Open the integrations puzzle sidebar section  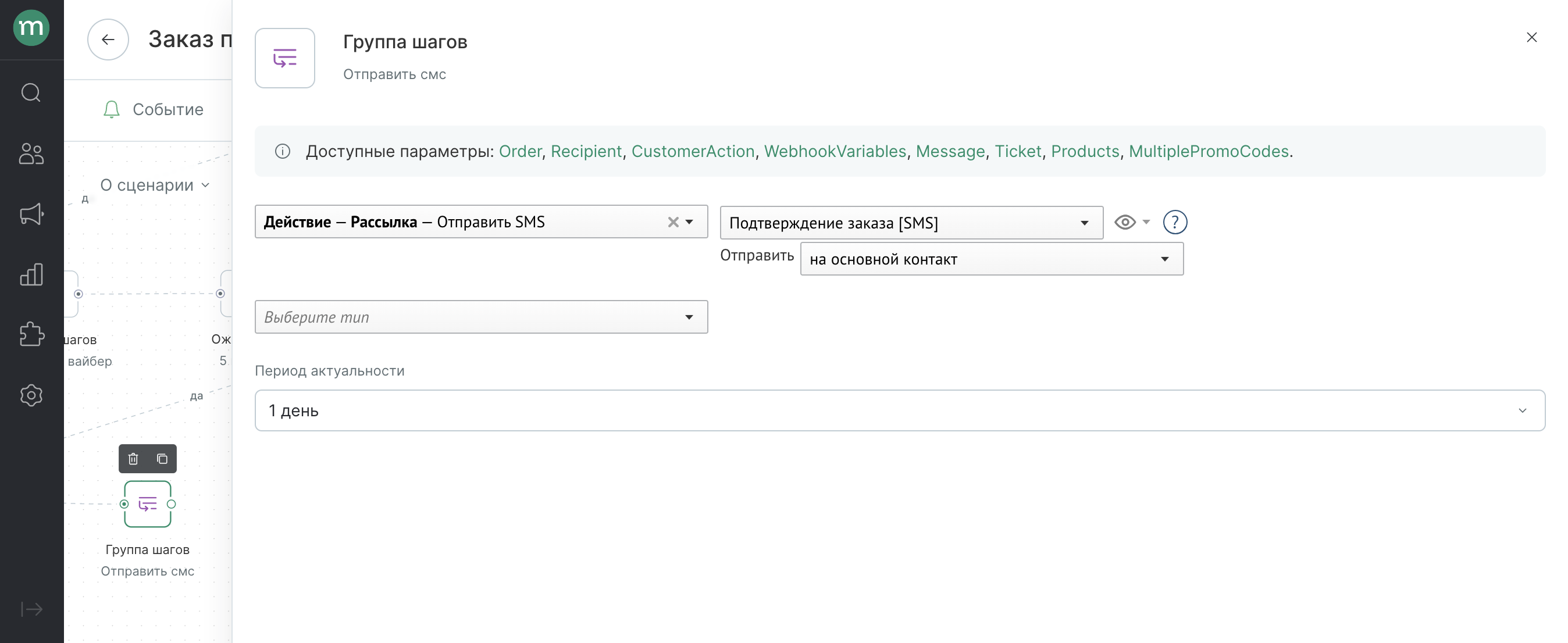(31, 334)
